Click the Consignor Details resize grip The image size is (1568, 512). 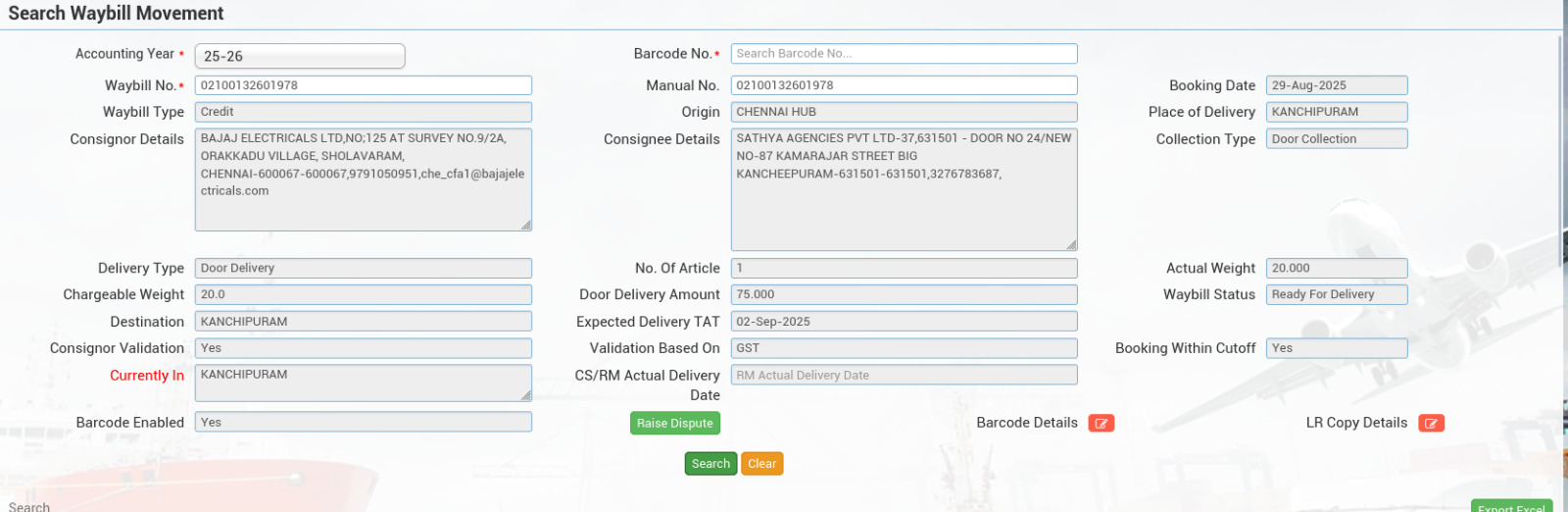click(x=526, y=226)
